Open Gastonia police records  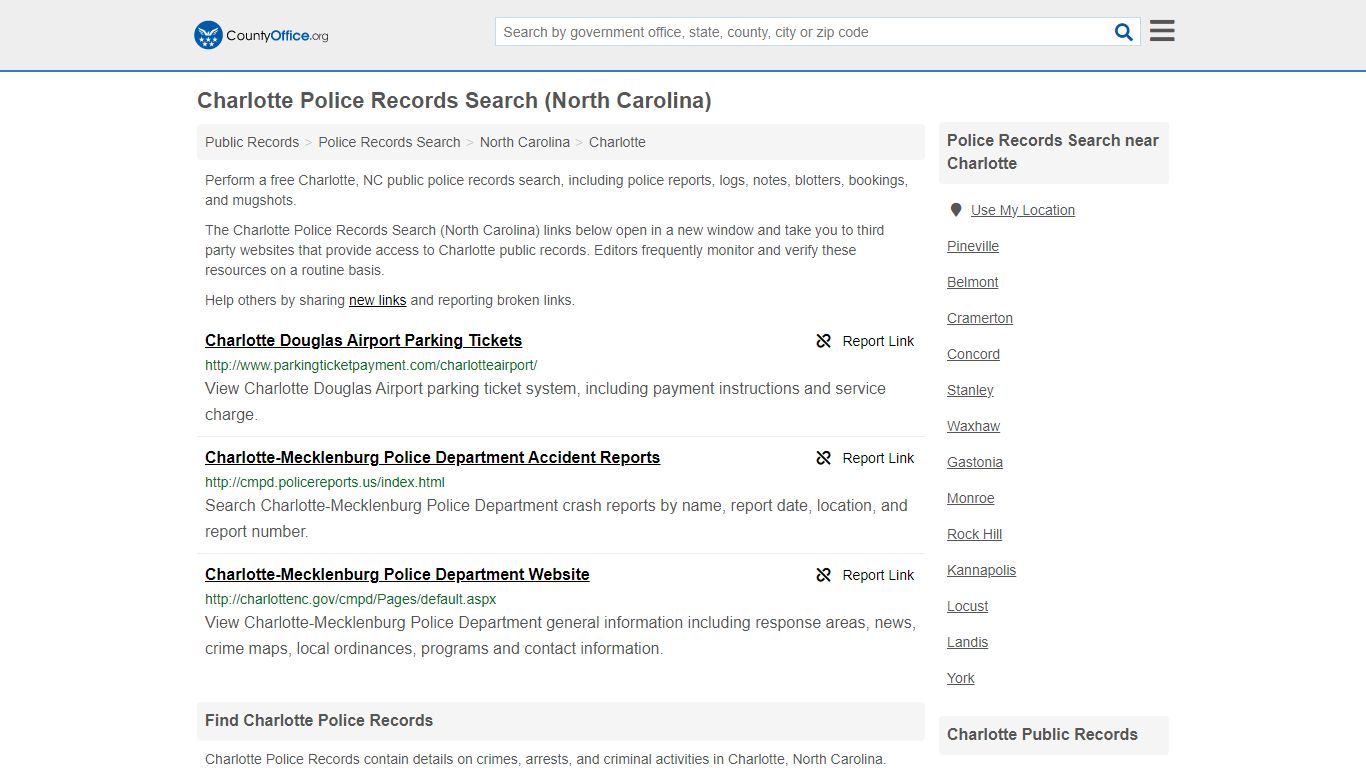pyautogui.click(x=975, y=462)
